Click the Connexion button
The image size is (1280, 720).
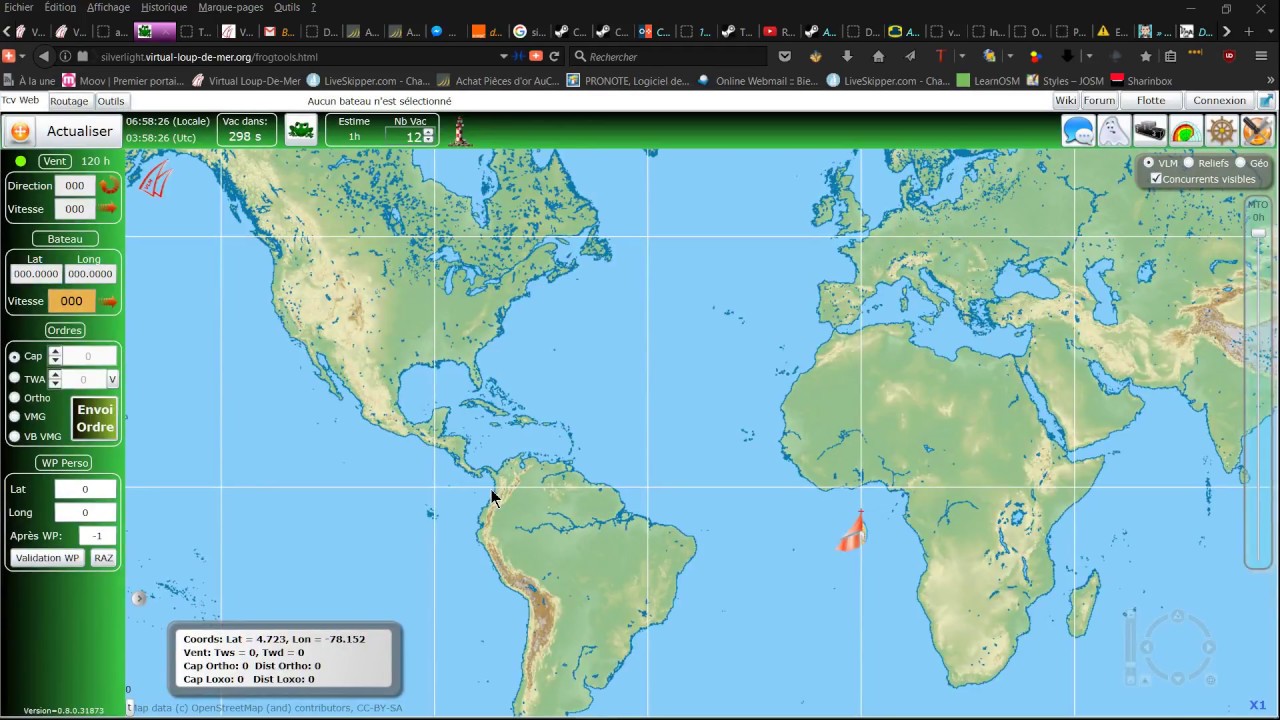(x=1220, y=101)
